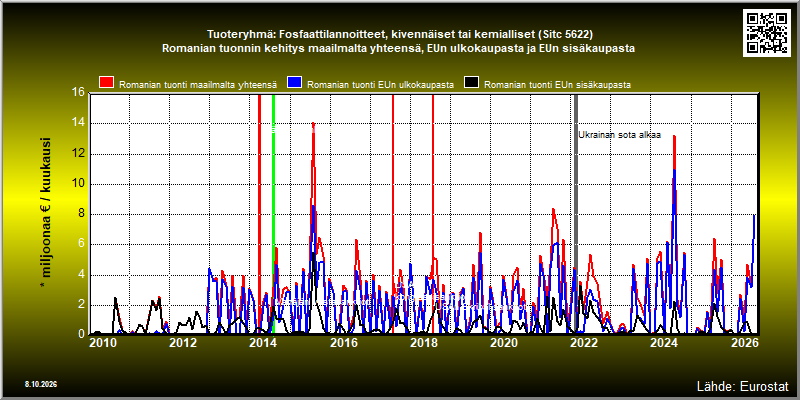800x400 pixels.
Task: Select legend text 'Romanian tuonti EUn ulkokaupasta'
Action: coord(381,85)
